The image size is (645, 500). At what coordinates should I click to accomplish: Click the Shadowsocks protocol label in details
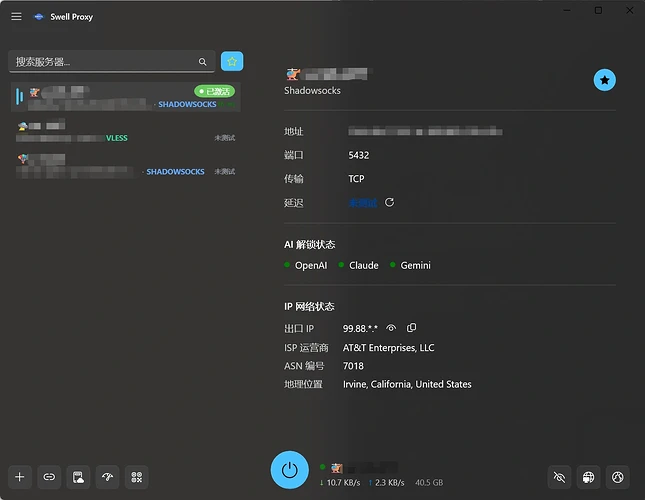tap(312, 90)
